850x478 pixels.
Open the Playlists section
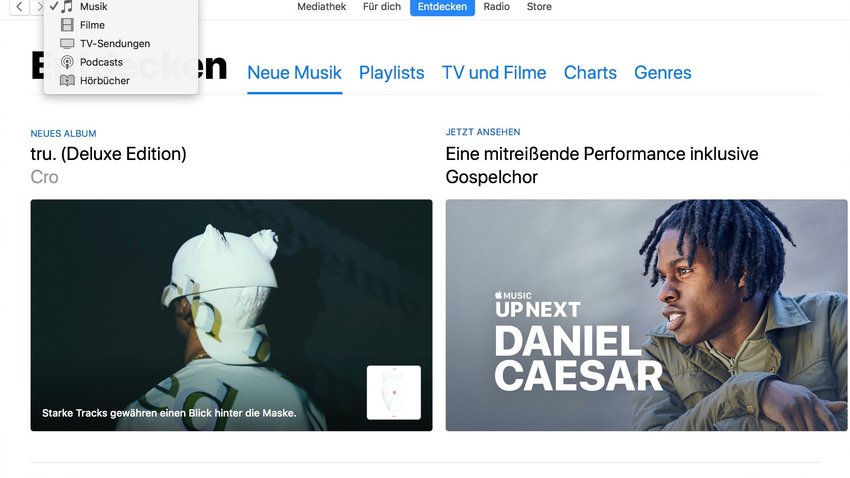pyautogui.click(x=391, y=73)
